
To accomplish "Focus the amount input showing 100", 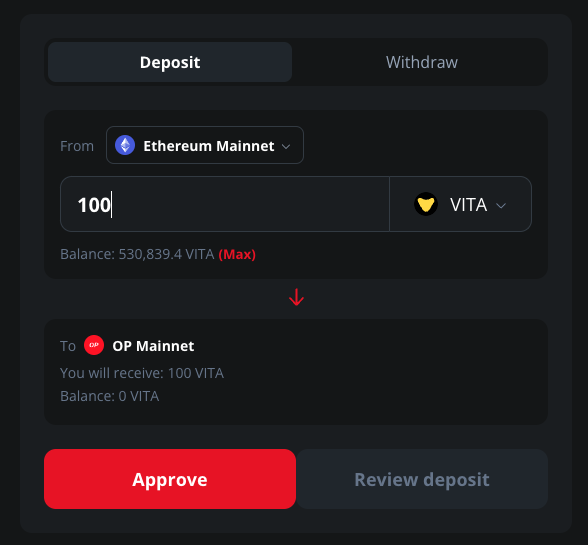I will [x=225, y=204].
